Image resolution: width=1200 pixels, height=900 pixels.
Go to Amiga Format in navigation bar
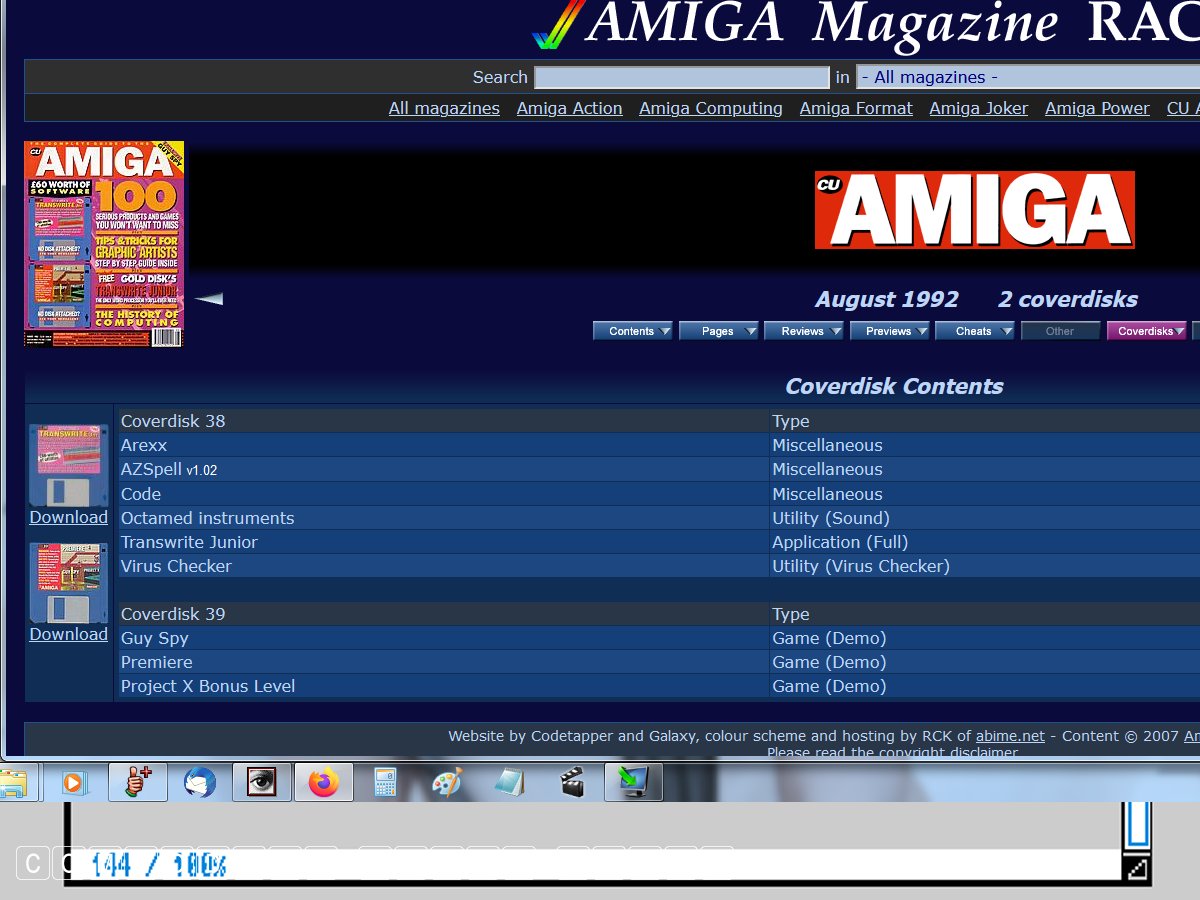coord(856,108)
